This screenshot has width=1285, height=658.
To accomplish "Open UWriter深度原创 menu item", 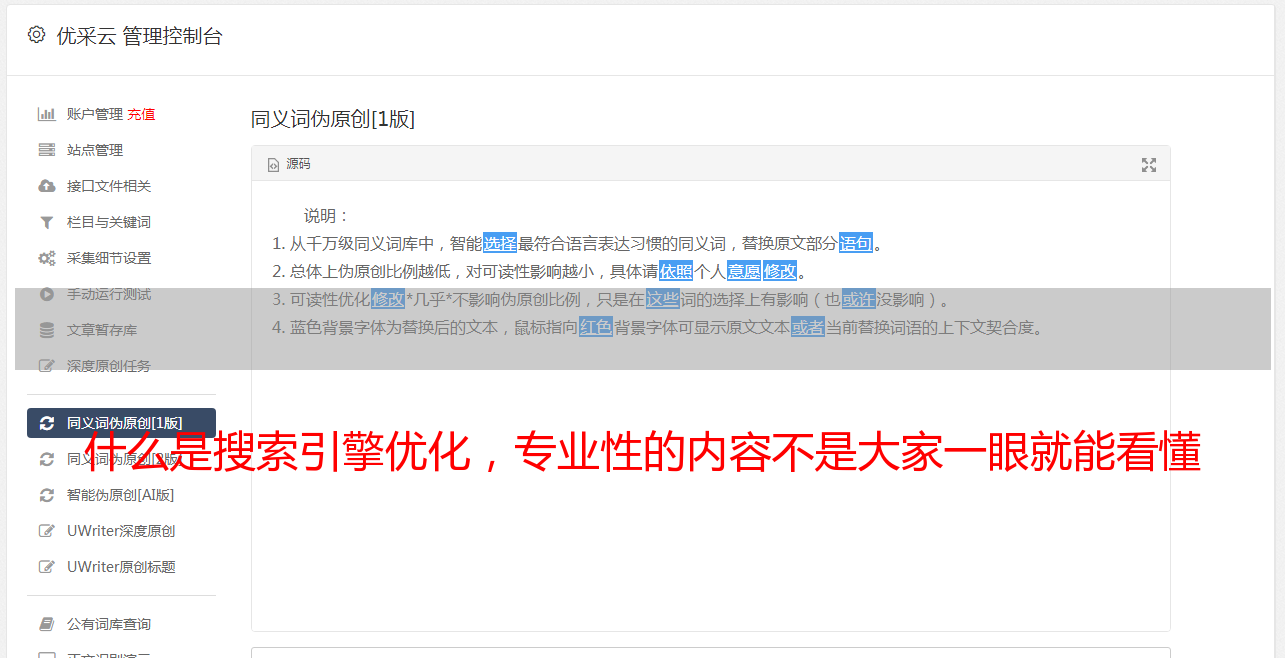I will pyautogui.click(x=121, y=531).
